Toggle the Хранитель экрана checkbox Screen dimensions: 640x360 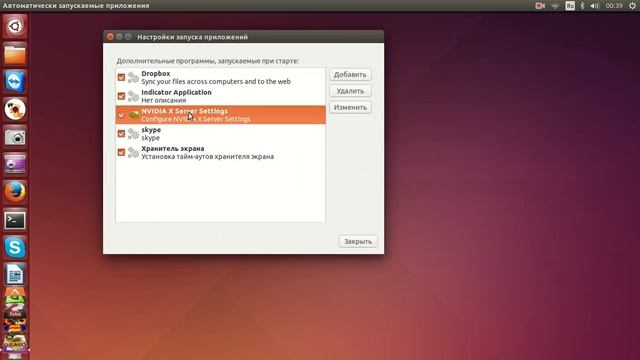pos(121,152)
